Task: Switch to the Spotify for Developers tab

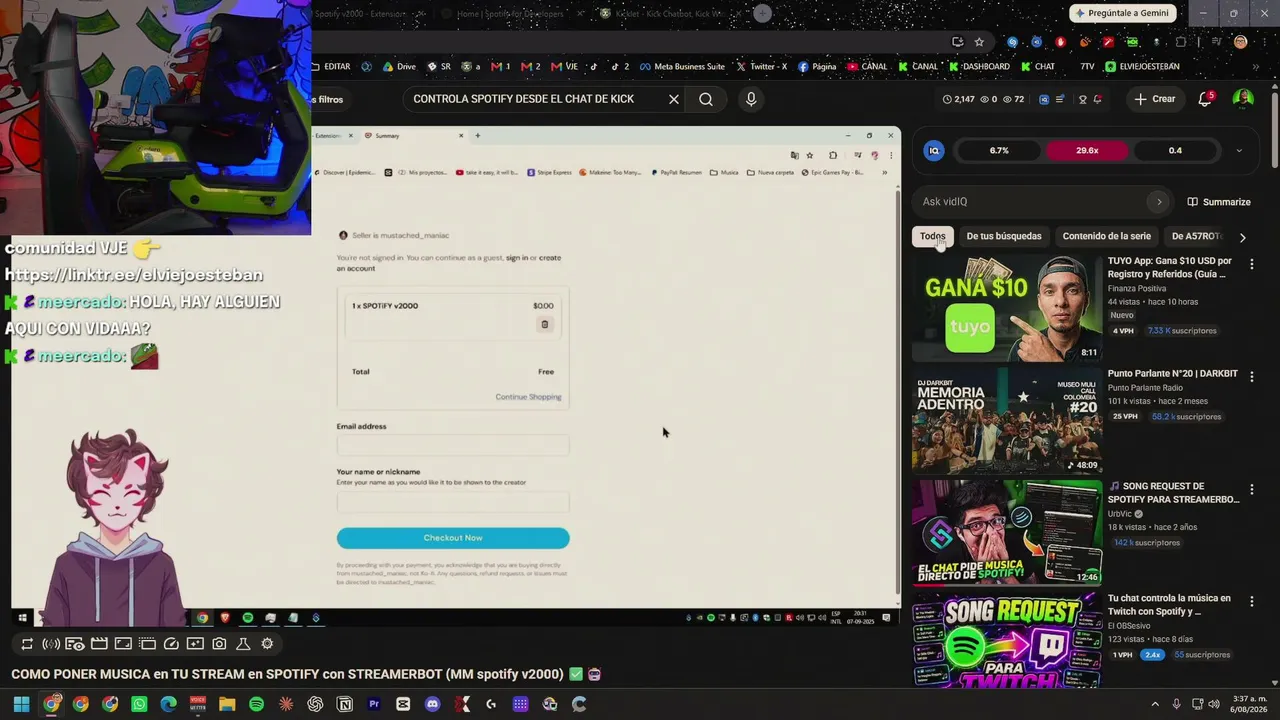Action: 510,14
